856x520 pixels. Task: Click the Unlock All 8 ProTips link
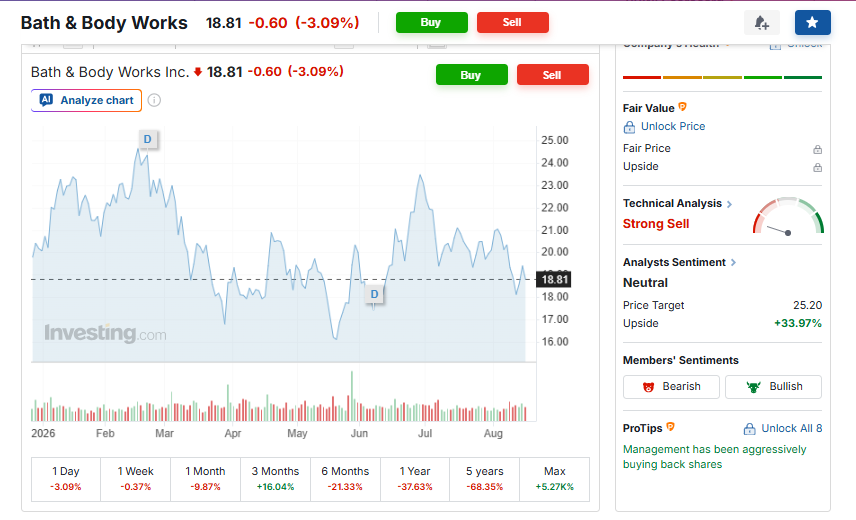click(792, 428)
